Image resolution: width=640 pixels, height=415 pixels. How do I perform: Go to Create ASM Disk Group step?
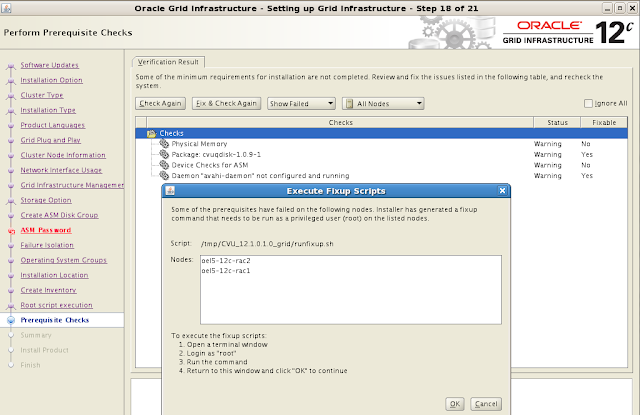point(59,215)
